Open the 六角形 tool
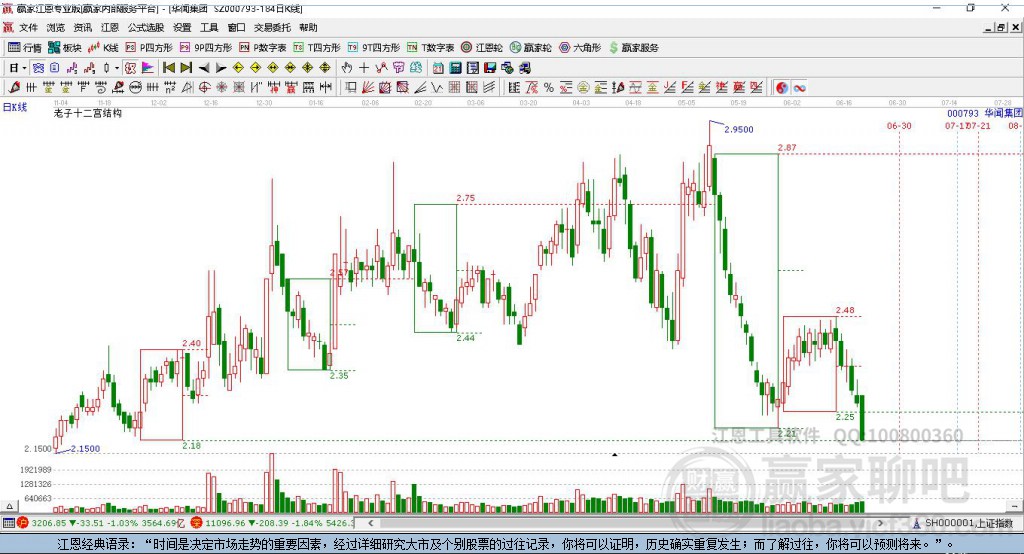Image resolution: width=1024 pixels, height=554 pixels. click(580, 48)
